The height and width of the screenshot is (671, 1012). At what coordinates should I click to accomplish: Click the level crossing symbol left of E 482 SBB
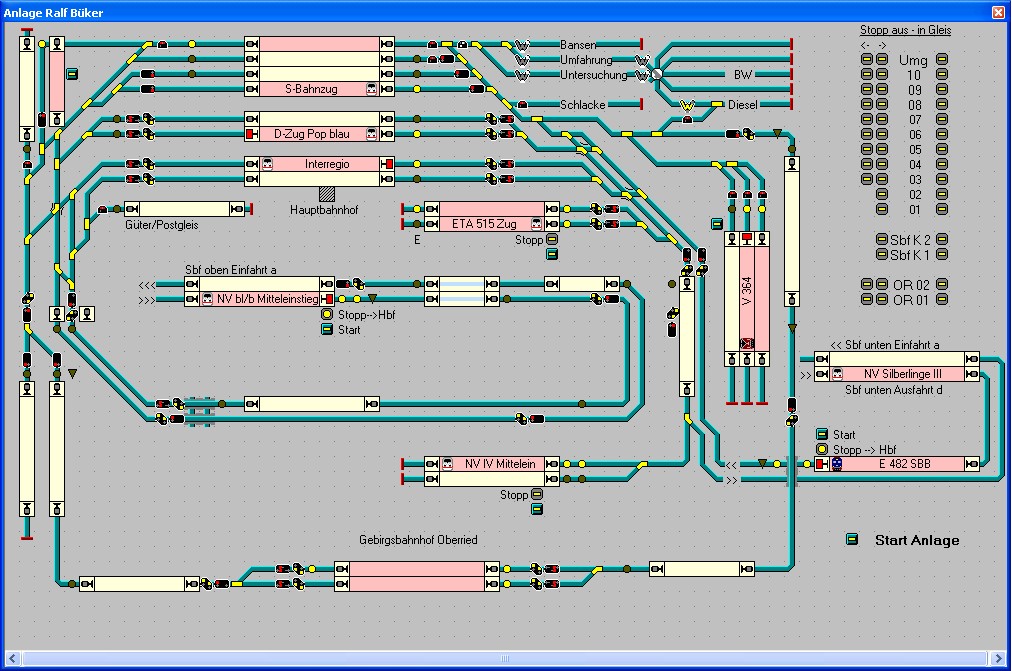789,464
